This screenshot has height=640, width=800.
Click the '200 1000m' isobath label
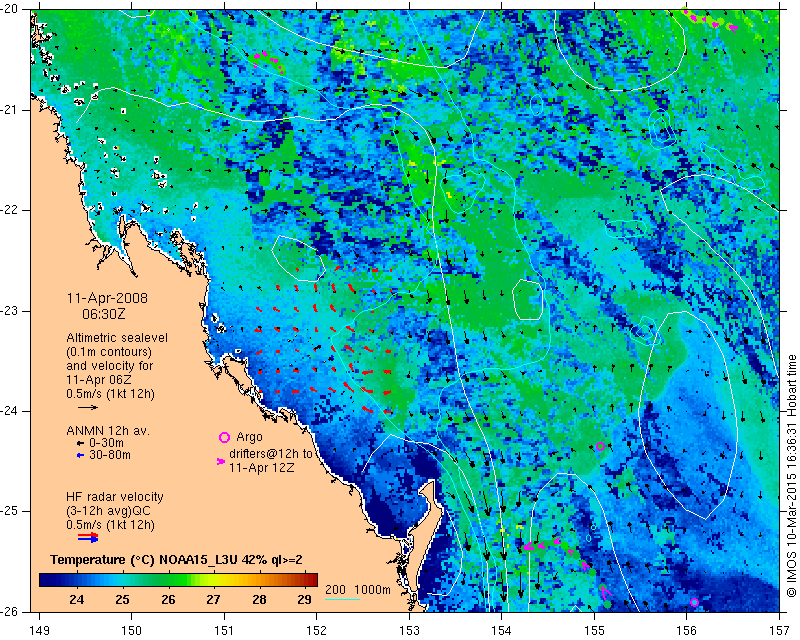(358, 590)
